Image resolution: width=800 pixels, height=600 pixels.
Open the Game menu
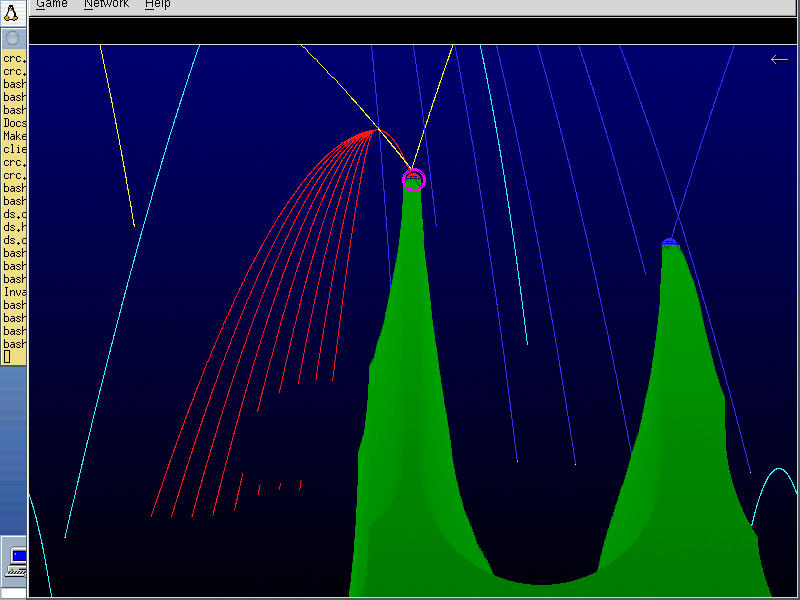[52, 4]
